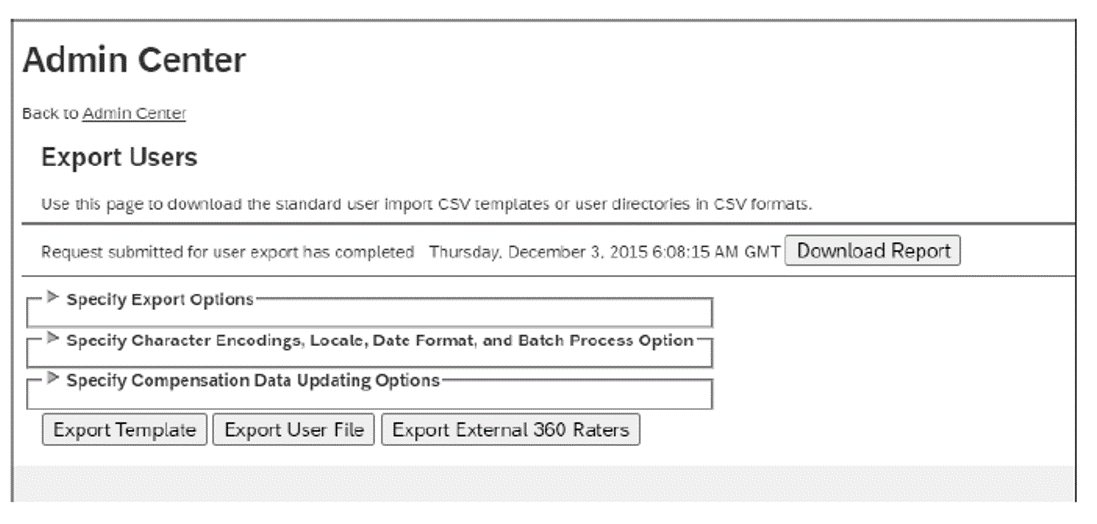Click the user export completed status message
This screenshot has height=524, width=1097.
228,252
